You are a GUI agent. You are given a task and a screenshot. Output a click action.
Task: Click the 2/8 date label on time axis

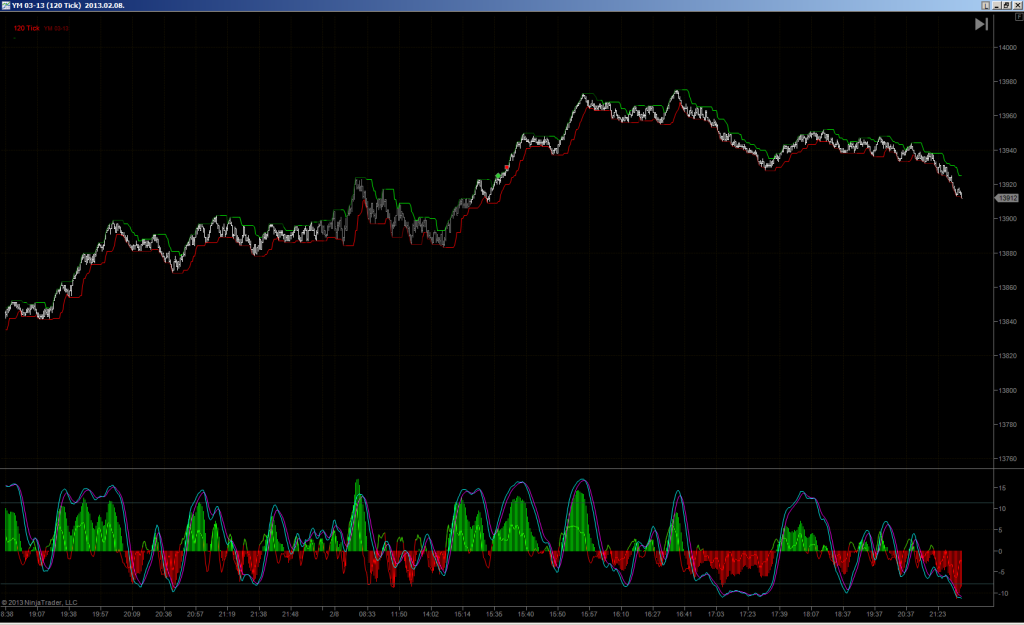(334, 614)
